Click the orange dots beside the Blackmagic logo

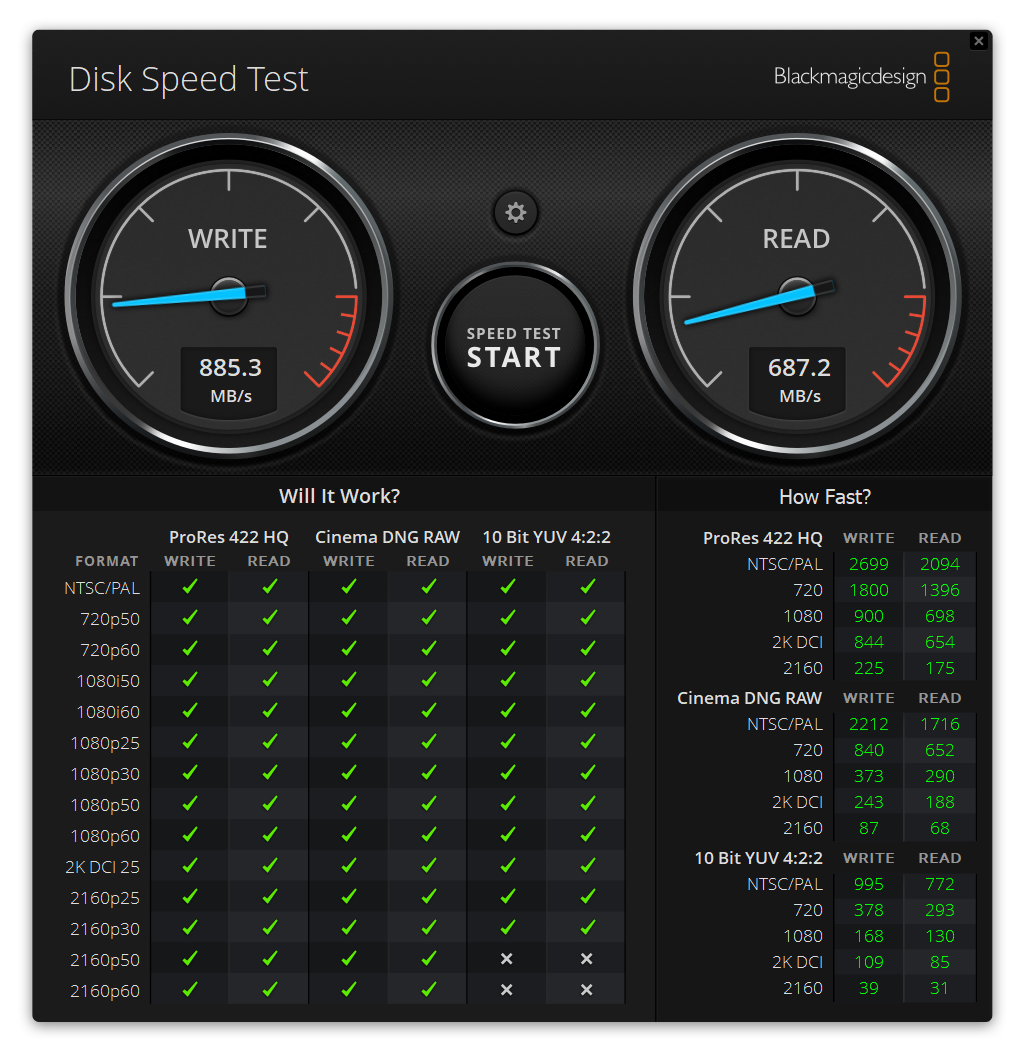pyautogui.click(x=940, y=77)
